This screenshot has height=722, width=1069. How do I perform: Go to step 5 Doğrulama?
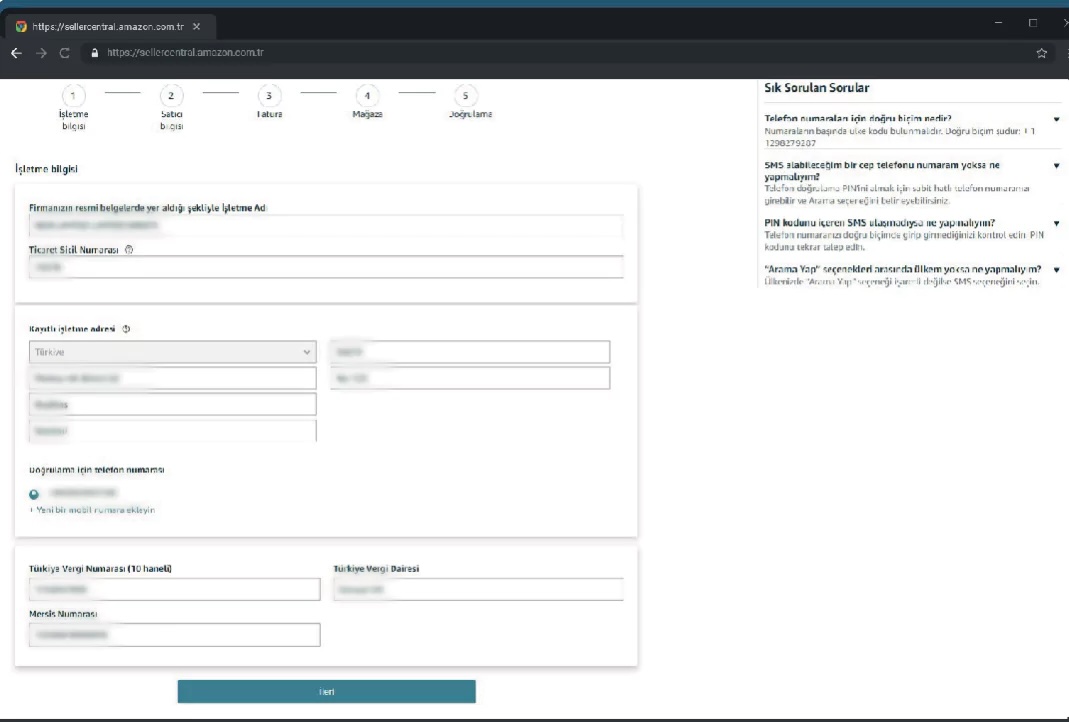[x=469, y=102]
